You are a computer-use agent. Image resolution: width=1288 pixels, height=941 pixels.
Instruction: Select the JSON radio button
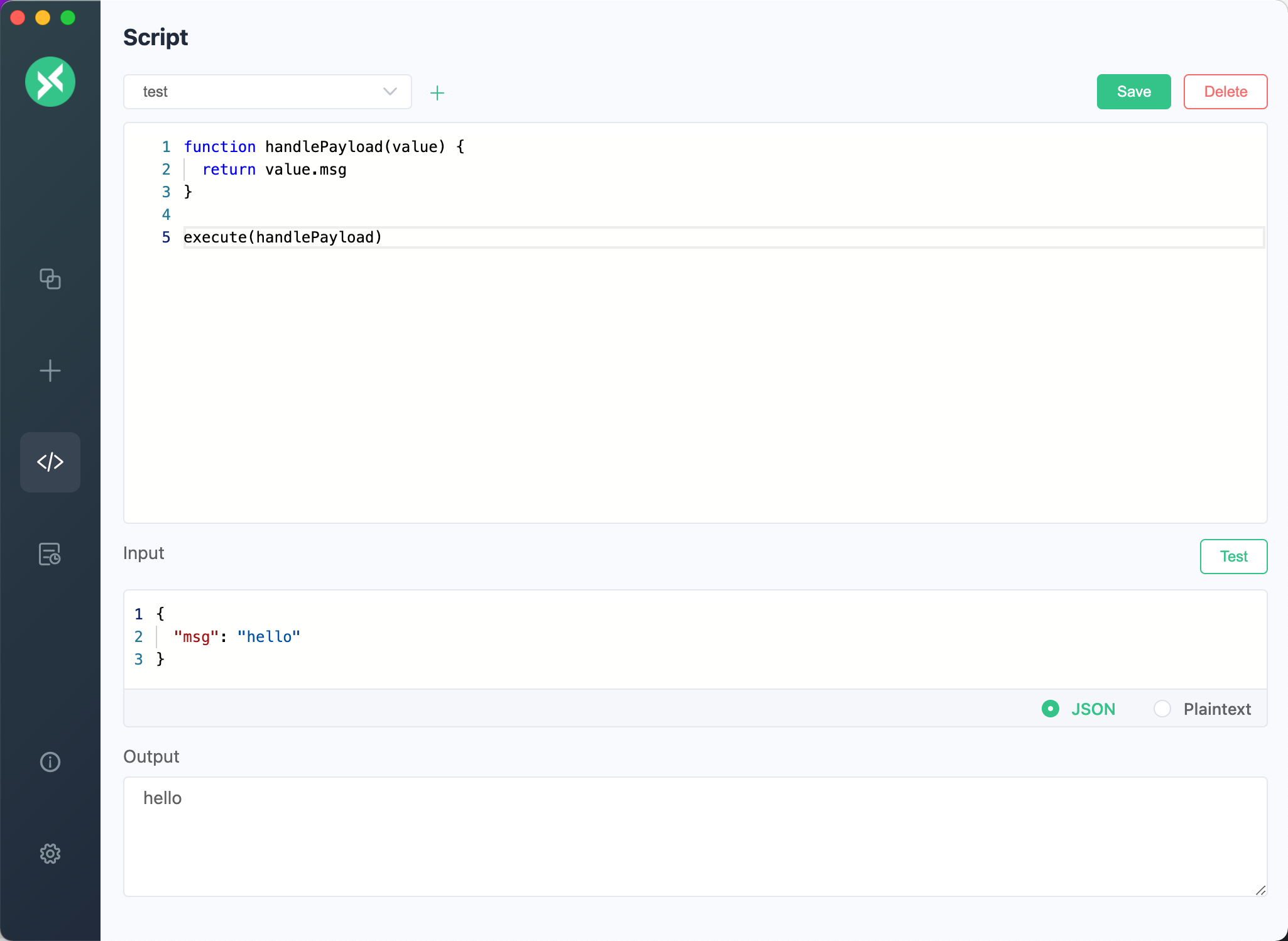click(1051, 709)
